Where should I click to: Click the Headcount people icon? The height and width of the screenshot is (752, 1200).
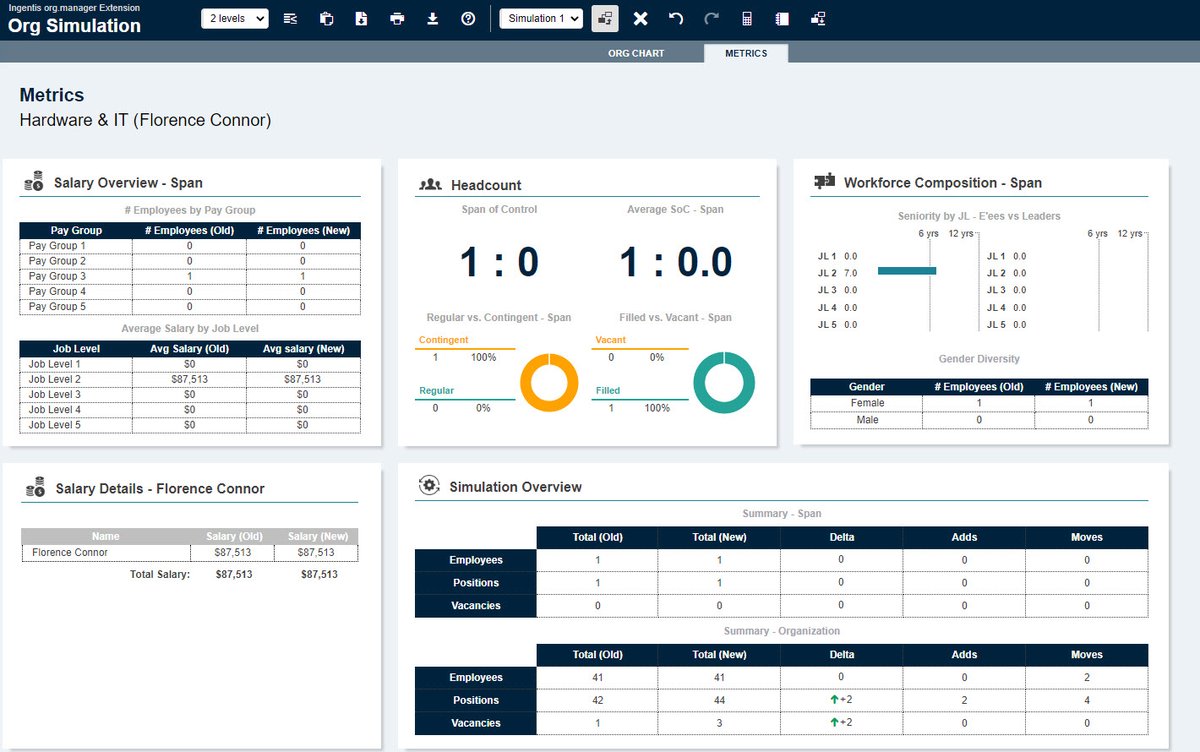pyautogui.click(x=430, y=184)
